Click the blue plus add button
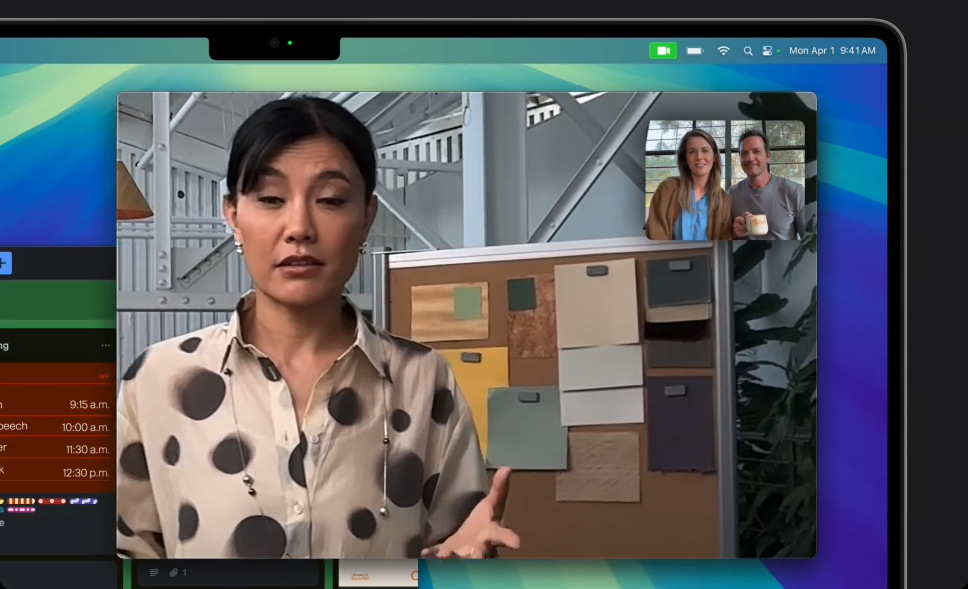This screenshot has width=968, height=589. coord(4,263)
